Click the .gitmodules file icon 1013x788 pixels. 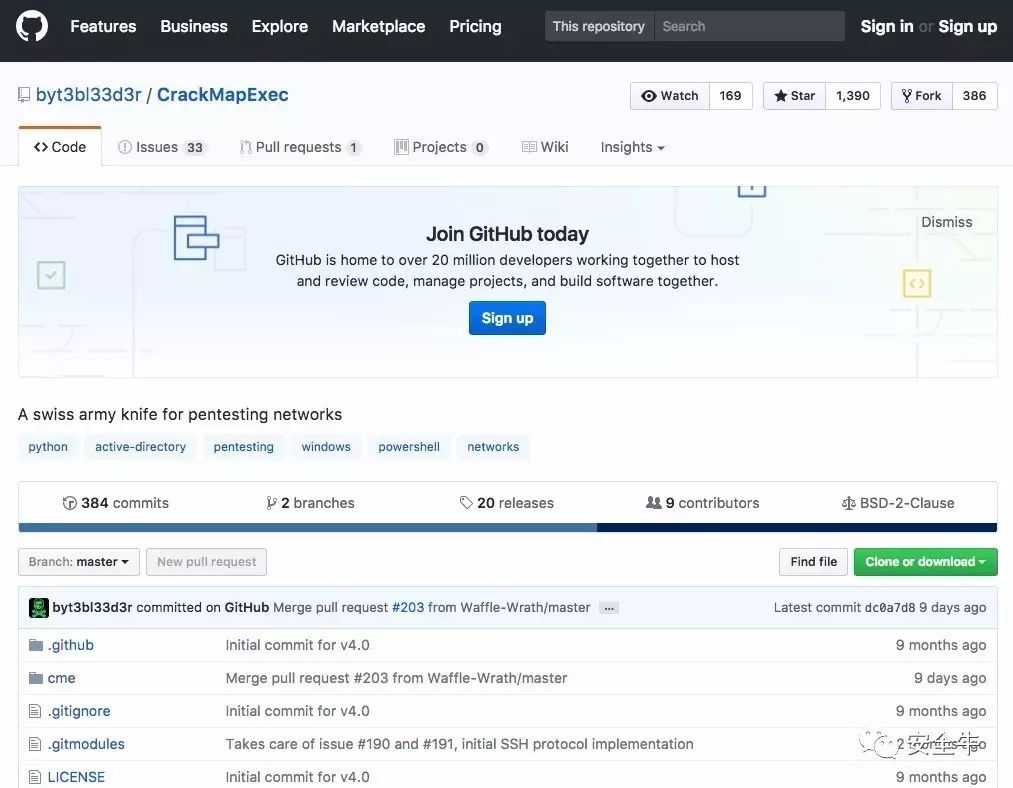(x=35, y=744)
